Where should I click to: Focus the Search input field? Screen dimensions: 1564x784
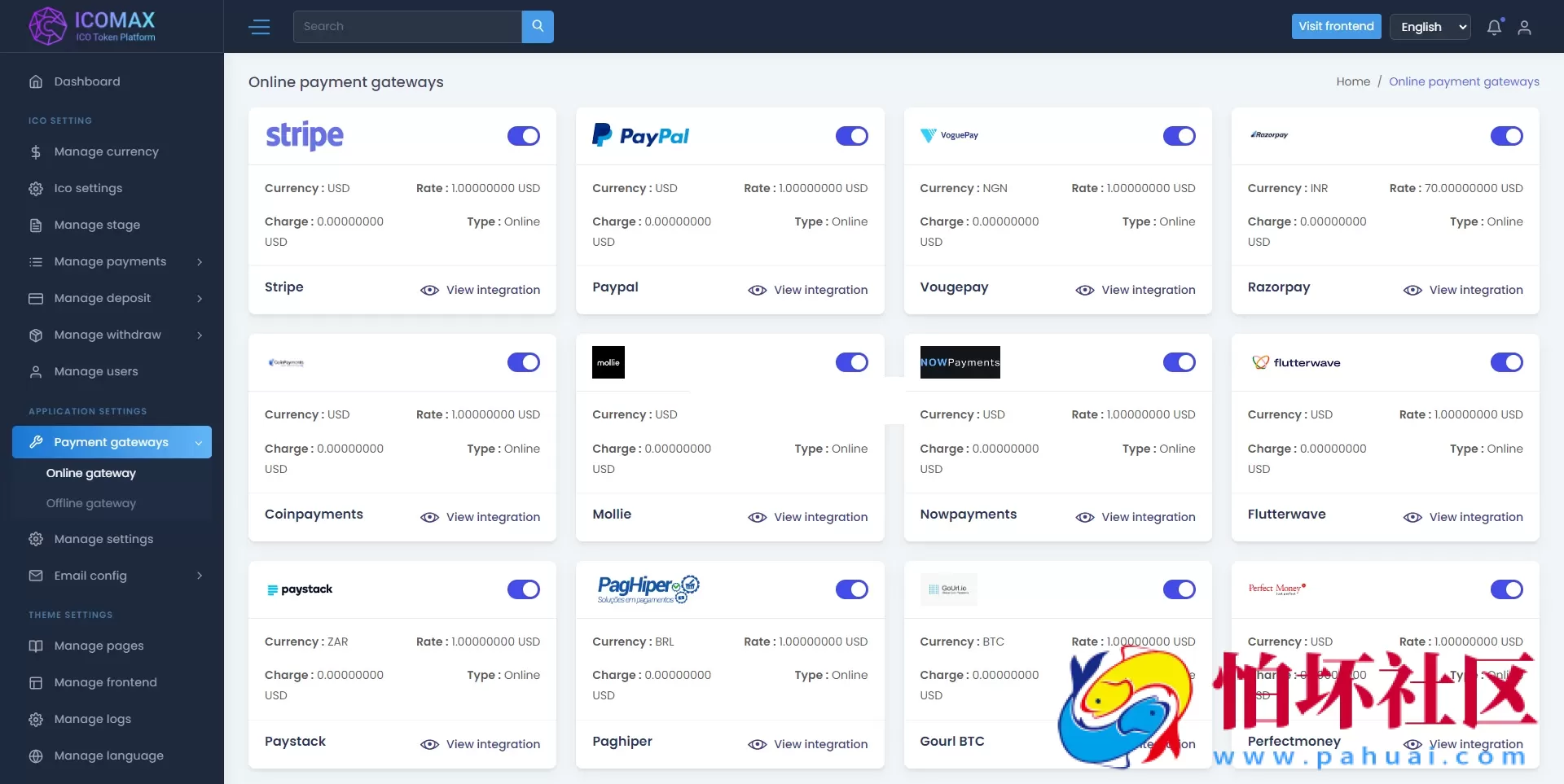point(407,26)
